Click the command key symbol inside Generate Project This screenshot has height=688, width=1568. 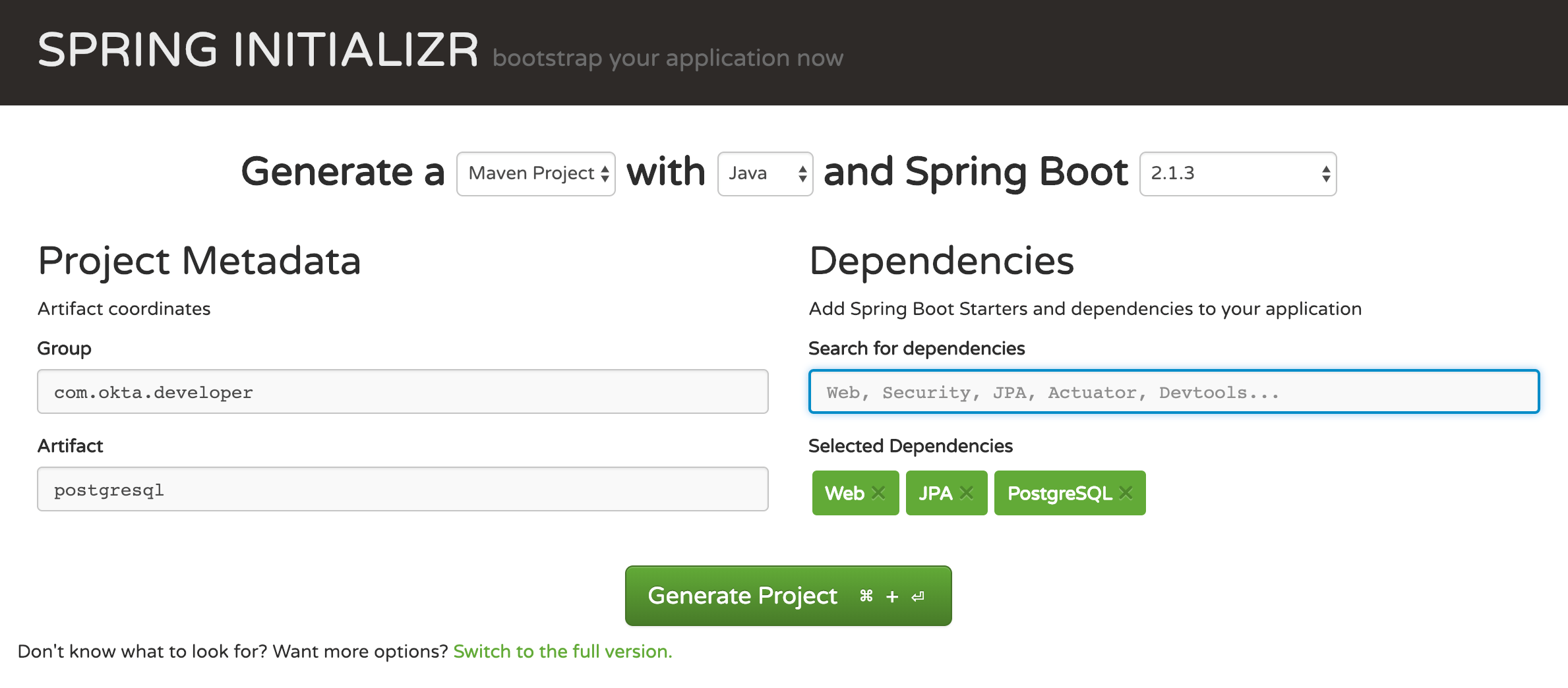point(865,595)
